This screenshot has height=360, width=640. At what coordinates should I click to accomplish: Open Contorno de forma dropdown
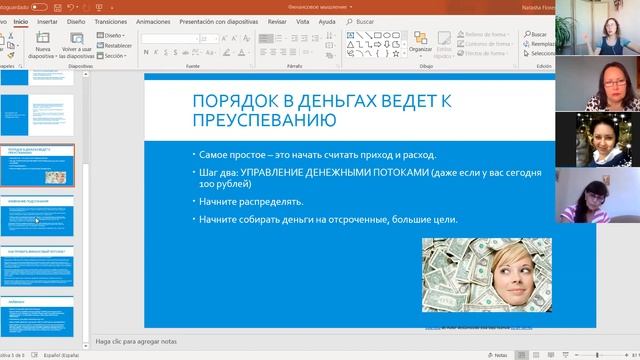[x=484, y=44]
